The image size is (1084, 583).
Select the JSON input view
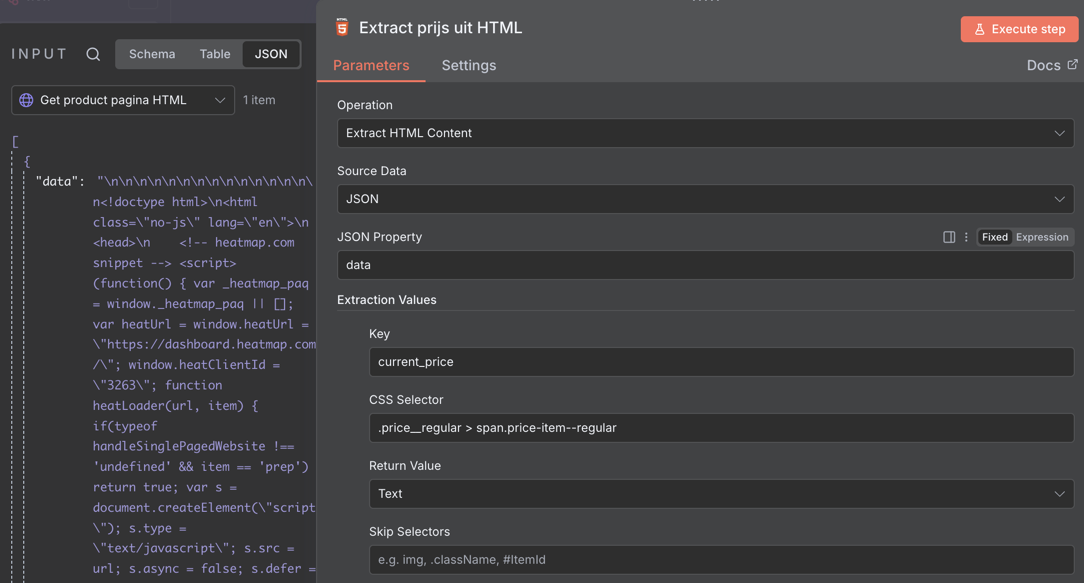click(x=271, y=54)
